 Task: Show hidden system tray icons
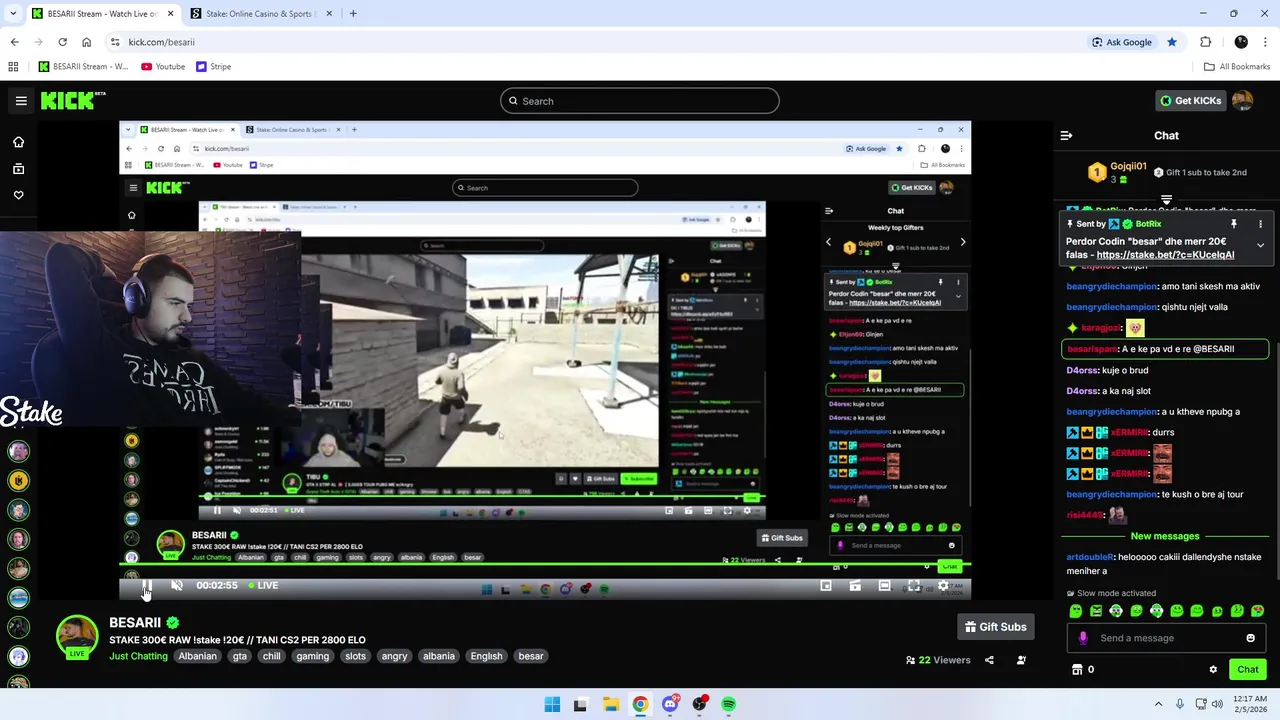pyautogui.click(x=1159, y=704)
